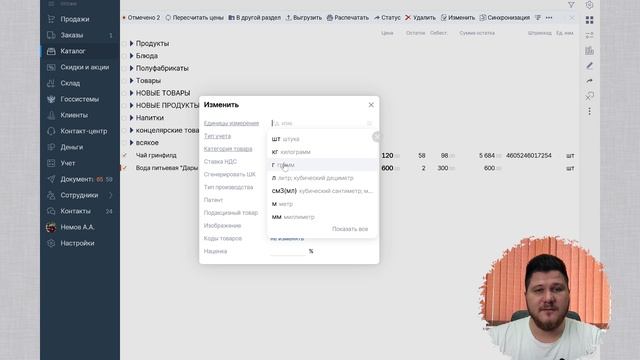Open toolbar more options ellipsis
This screenshot has height=360, width=640.
pyautogui.click(x=549, y=18)
